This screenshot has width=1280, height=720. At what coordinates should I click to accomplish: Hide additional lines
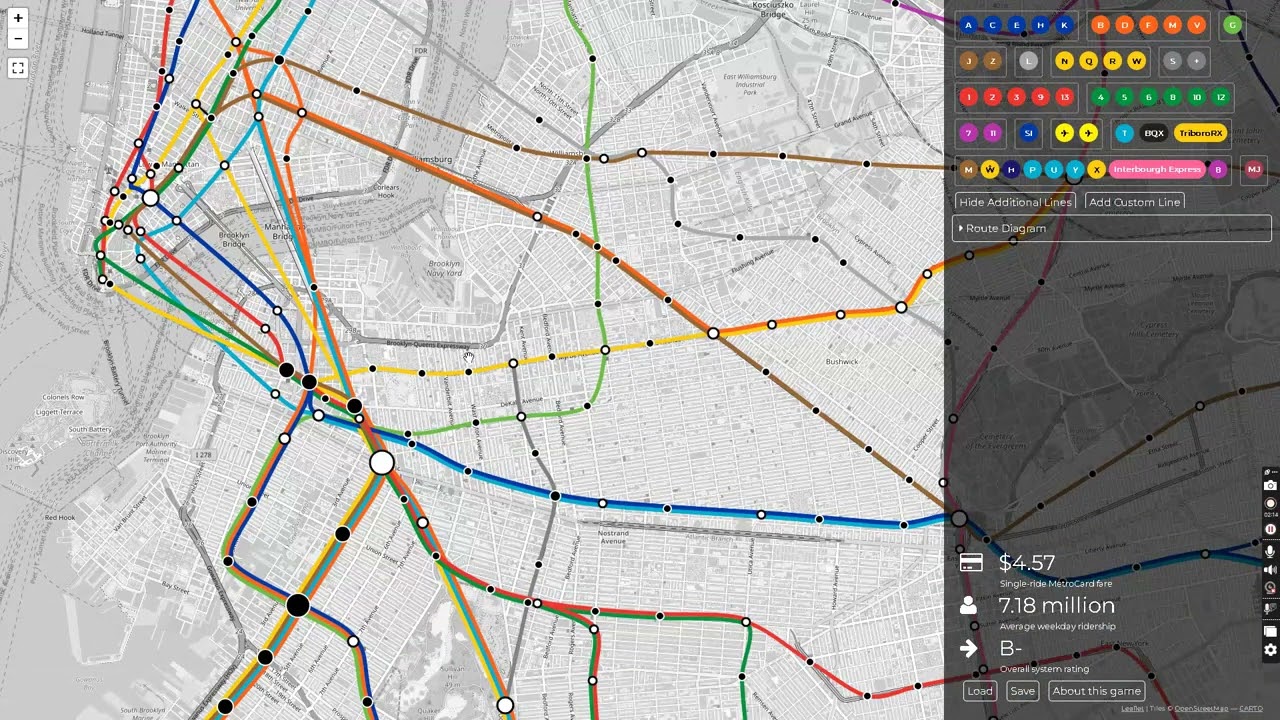[x=1015, y=202]
